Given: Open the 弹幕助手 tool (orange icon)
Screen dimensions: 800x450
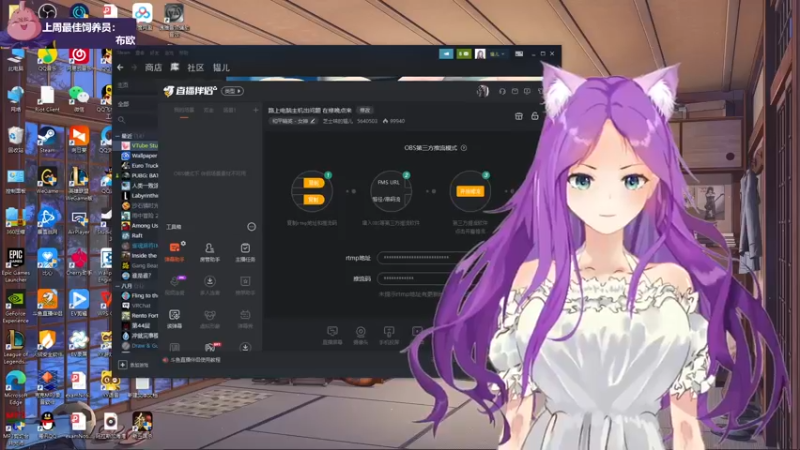Looking at the screenshot, I should click(174, 252).
